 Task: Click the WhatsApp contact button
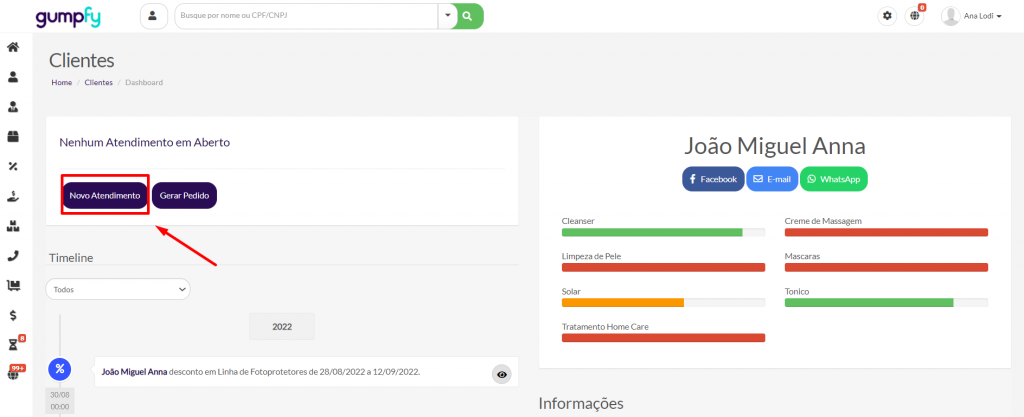pos(833,179)
